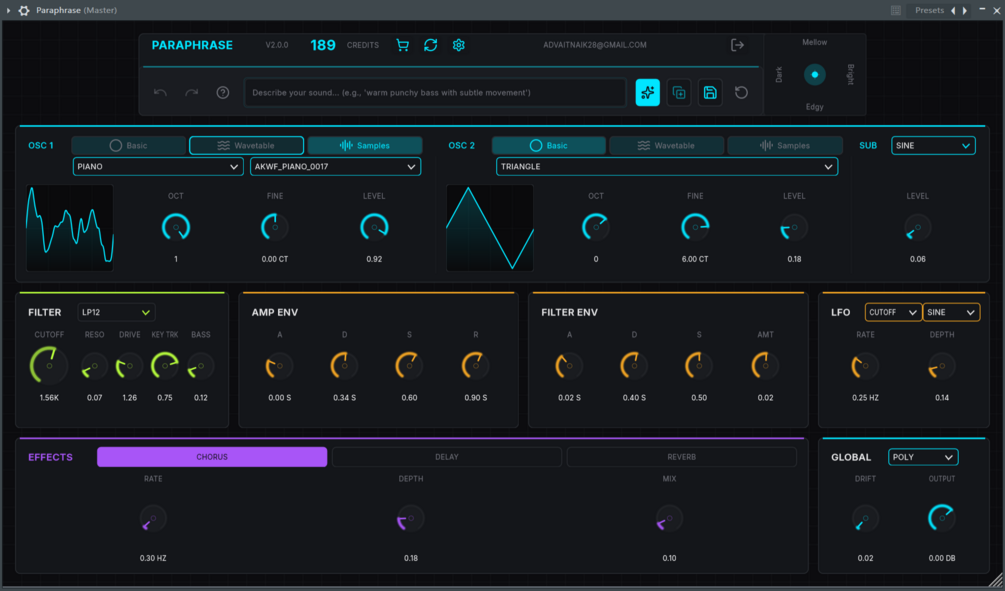Click the AI generate sparkle button
The width and height of the screenshot is (1005, 591).
point(647,92)
